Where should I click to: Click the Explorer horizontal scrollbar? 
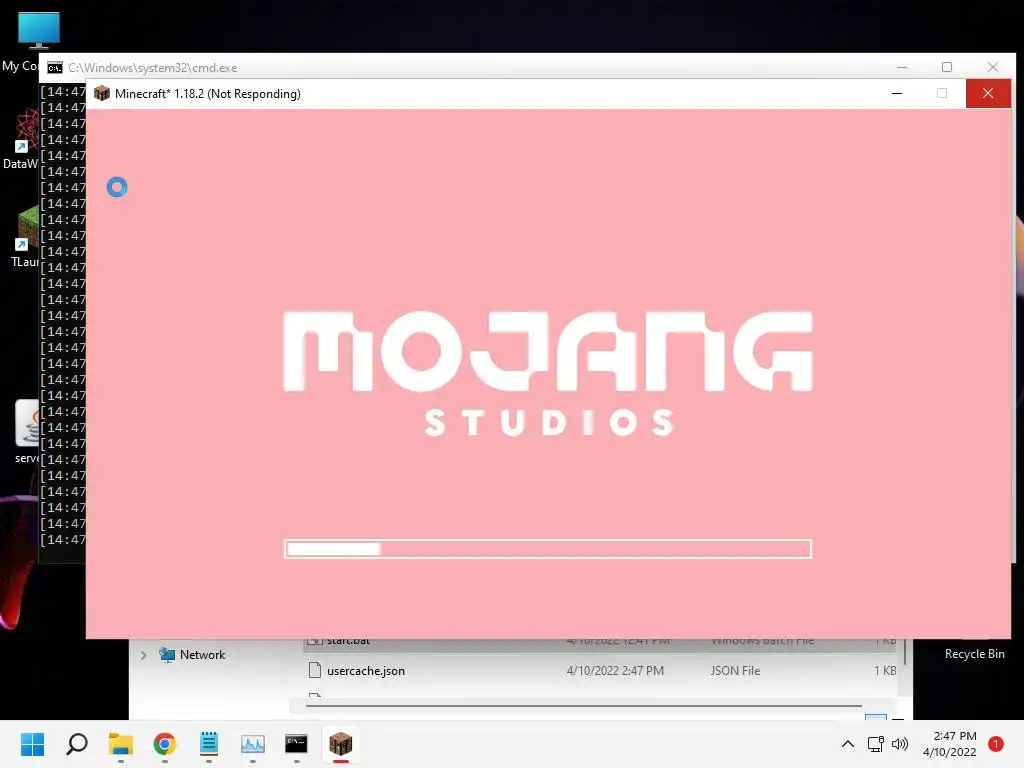coord(583,706)
